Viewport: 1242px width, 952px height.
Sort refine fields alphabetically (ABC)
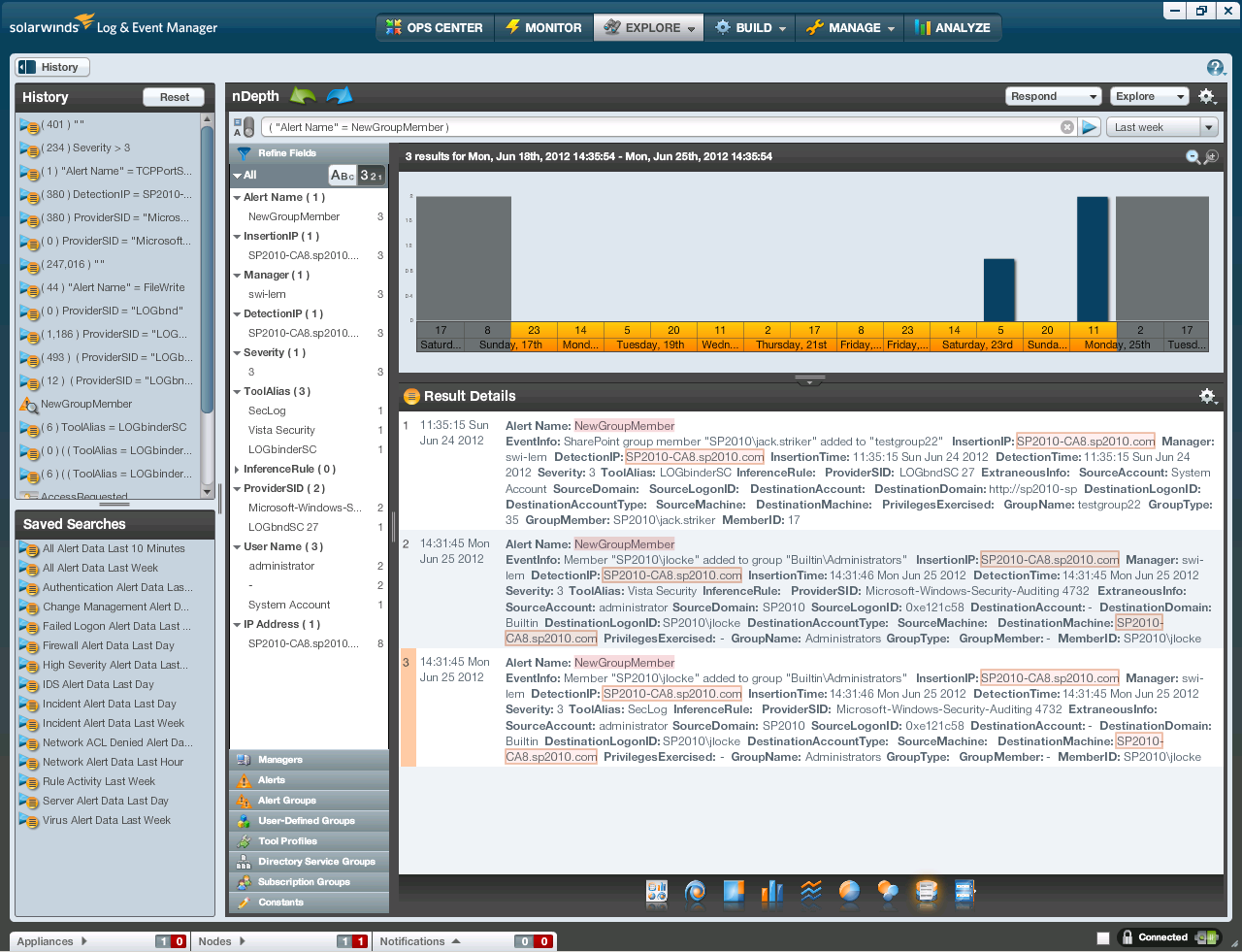[343, 176]
